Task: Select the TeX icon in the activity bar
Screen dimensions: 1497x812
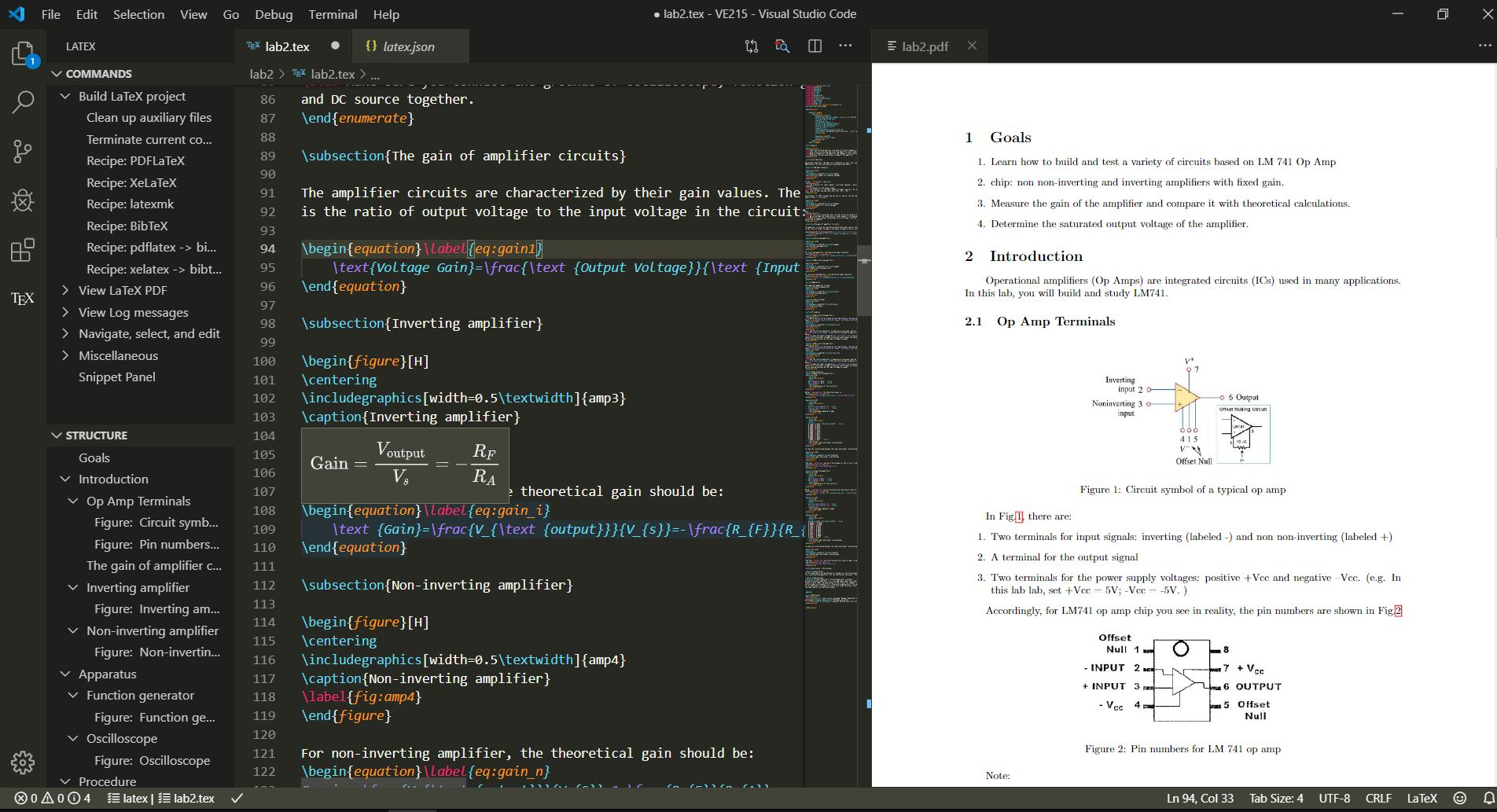Action: (21, 299)
